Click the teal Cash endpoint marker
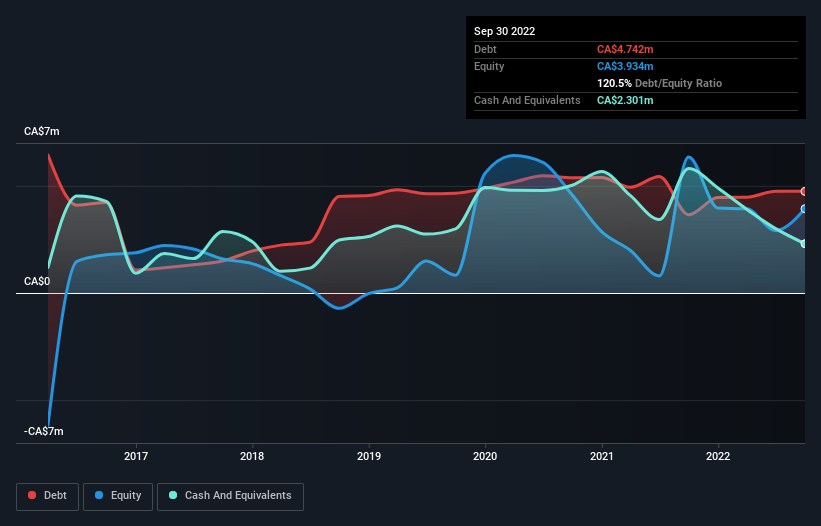821x526 pixels. (804, 243)
